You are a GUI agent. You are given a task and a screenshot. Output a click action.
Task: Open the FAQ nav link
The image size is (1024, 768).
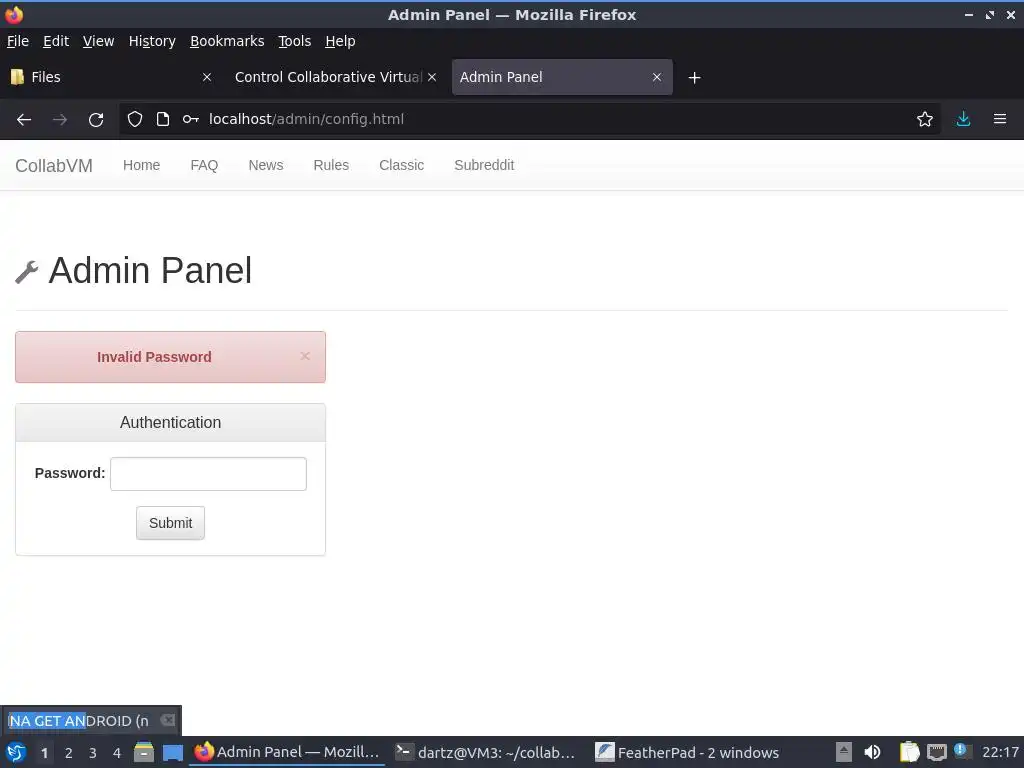(x=204, y=165)
